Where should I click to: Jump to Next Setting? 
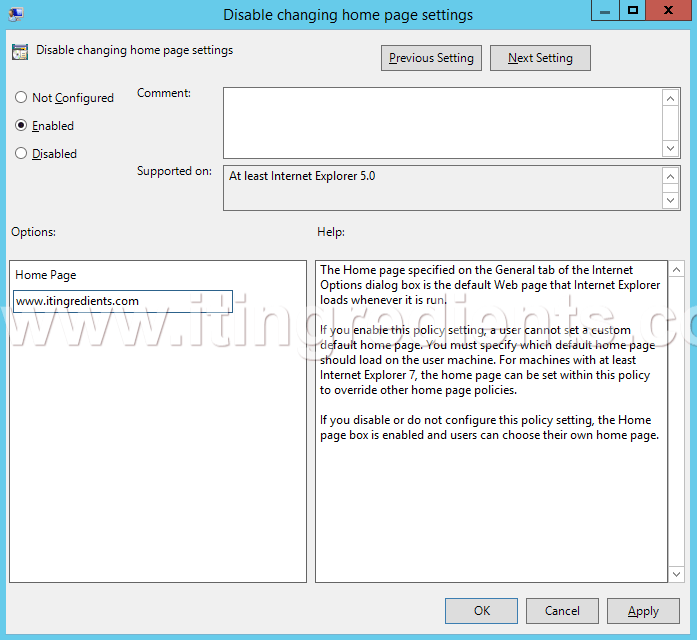point(540,58)
